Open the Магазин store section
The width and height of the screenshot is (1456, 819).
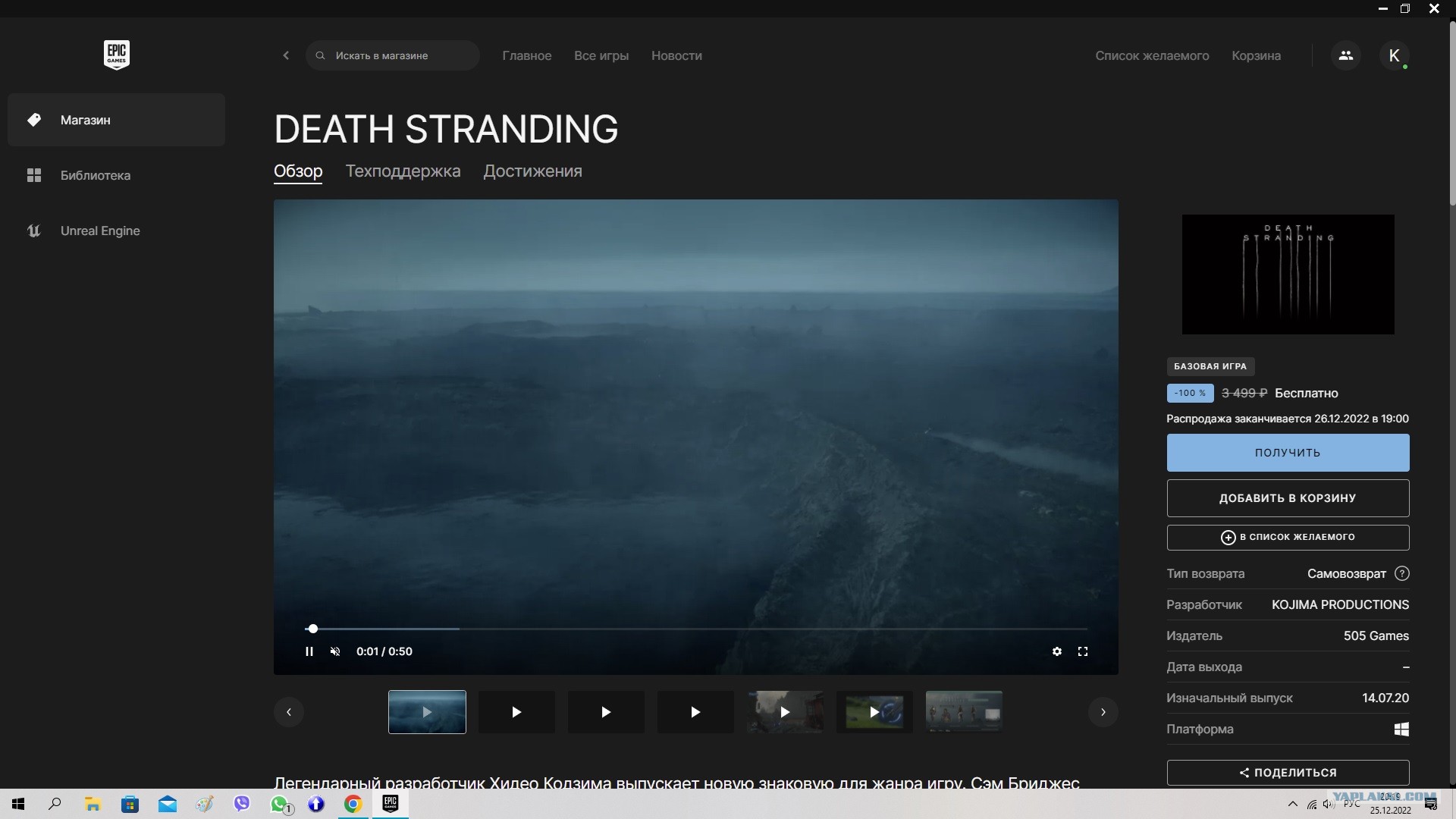click(116, 120)
